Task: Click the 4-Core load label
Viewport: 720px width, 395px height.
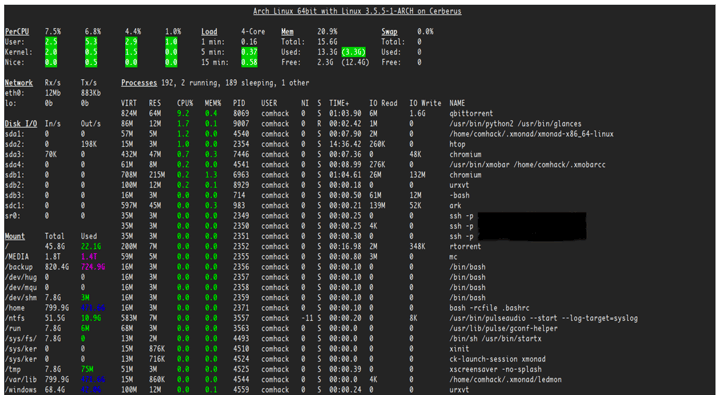Action: click(x=253, y=32)
